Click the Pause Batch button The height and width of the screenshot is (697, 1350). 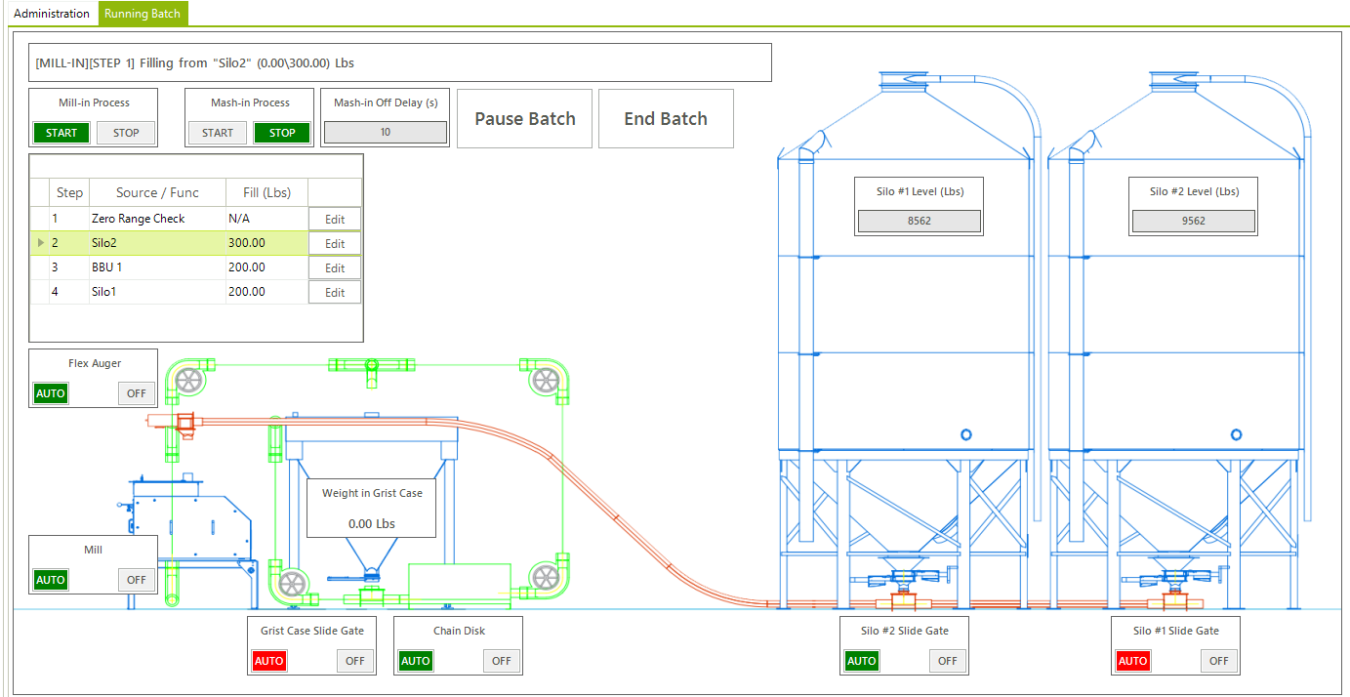[524, 118]
